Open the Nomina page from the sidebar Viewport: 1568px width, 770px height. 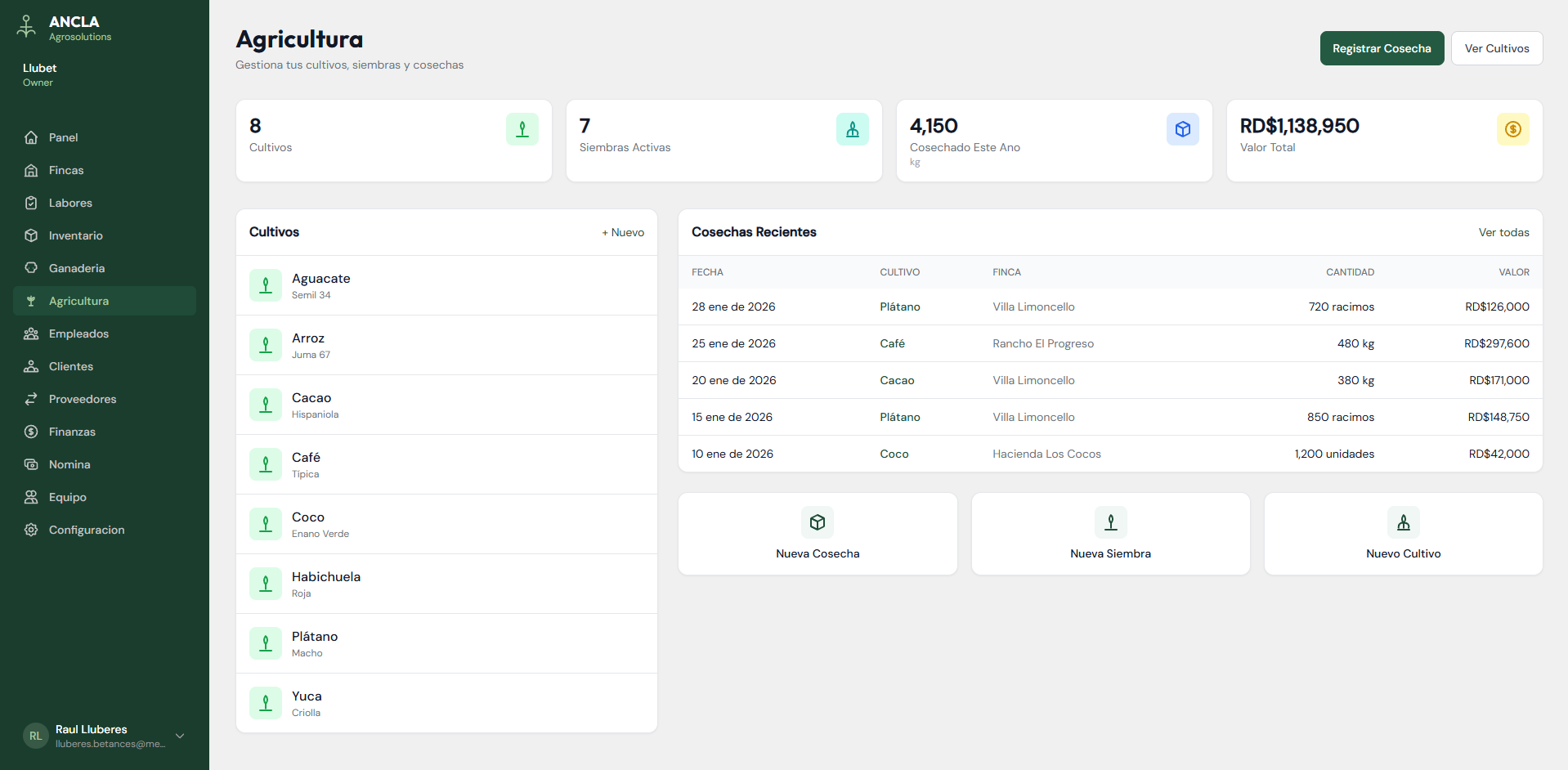click(69, 464)
